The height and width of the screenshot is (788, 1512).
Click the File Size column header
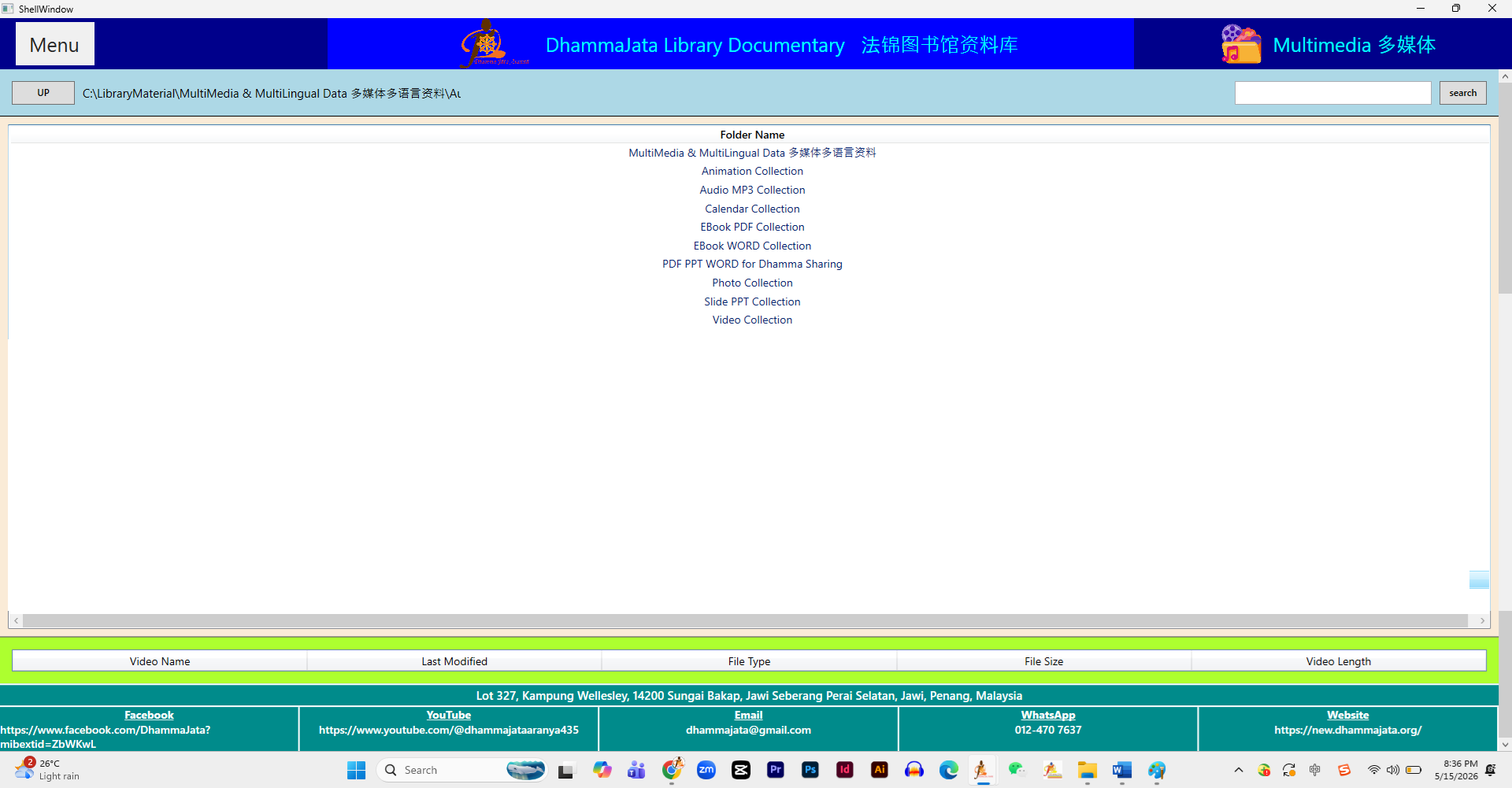1043,661
